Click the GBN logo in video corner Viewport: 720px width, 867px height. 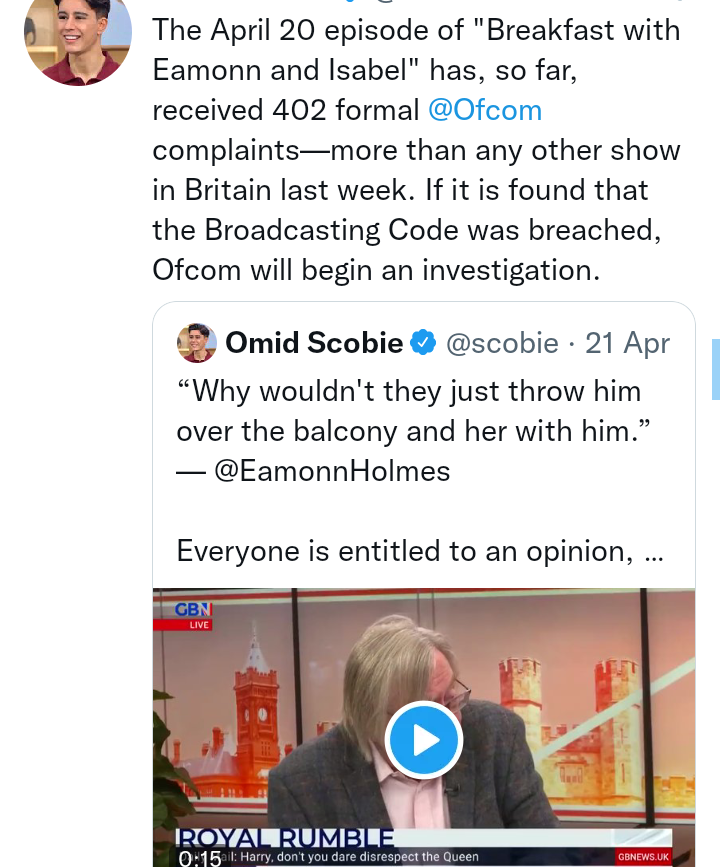point(193,608)
